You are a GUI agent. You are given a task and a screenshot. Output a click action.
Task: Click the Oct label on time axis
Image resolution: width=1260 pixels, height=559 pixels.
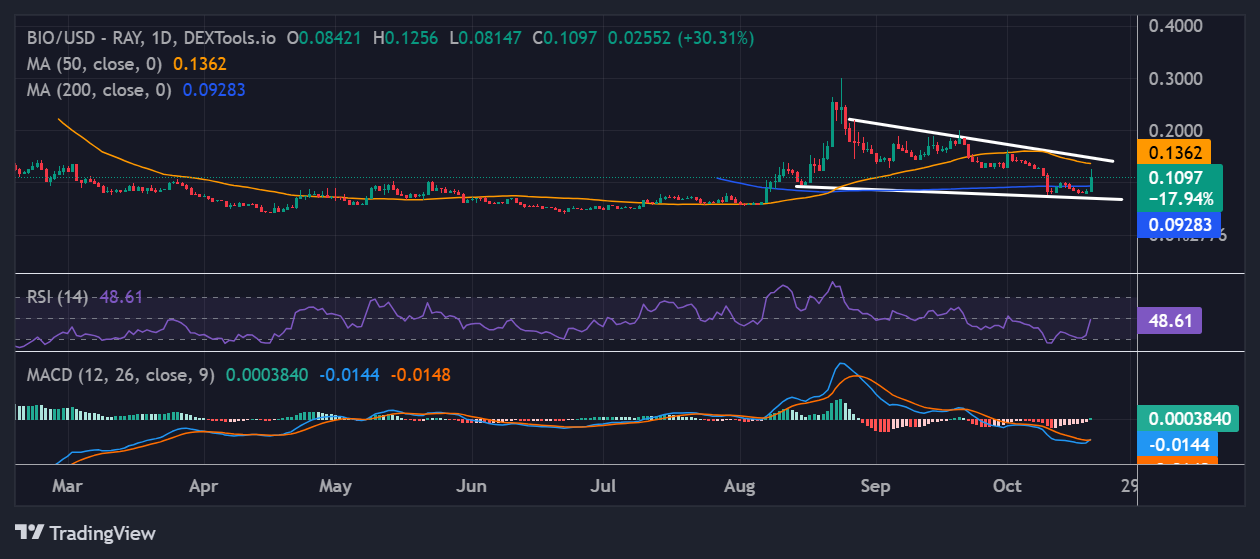point(1007,486)
